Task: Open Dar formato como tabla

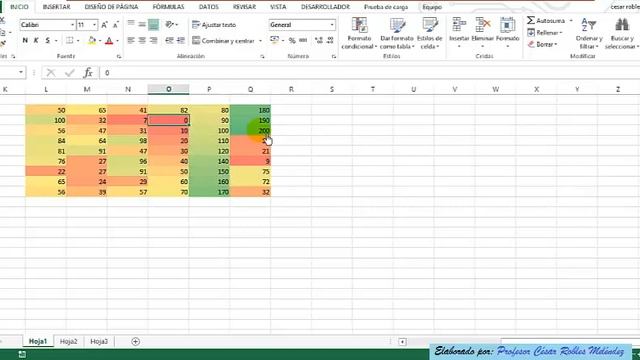Action: click(397, 33)
